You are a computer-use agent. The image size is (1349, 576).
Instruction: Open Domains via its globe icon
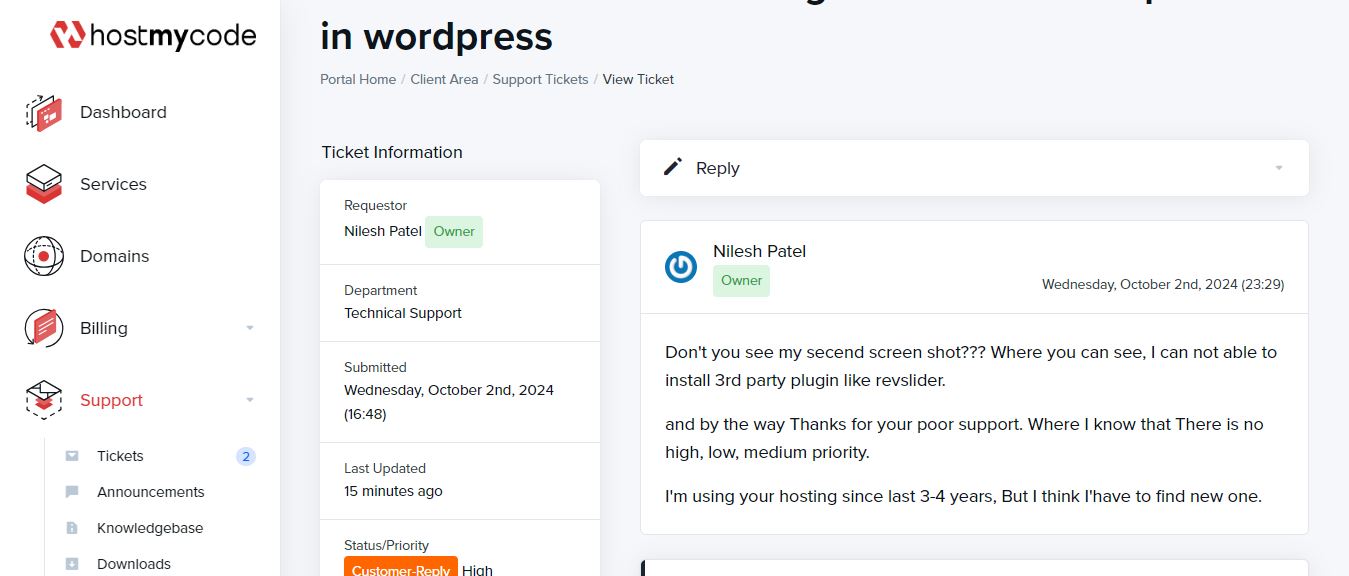point(42,256)
